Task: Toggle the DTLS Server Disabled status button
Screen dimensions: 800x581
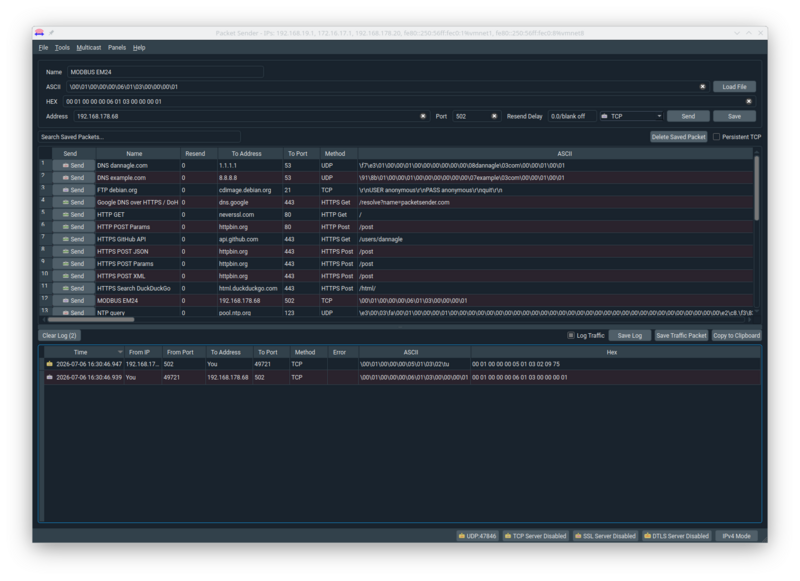Action: 677,536
